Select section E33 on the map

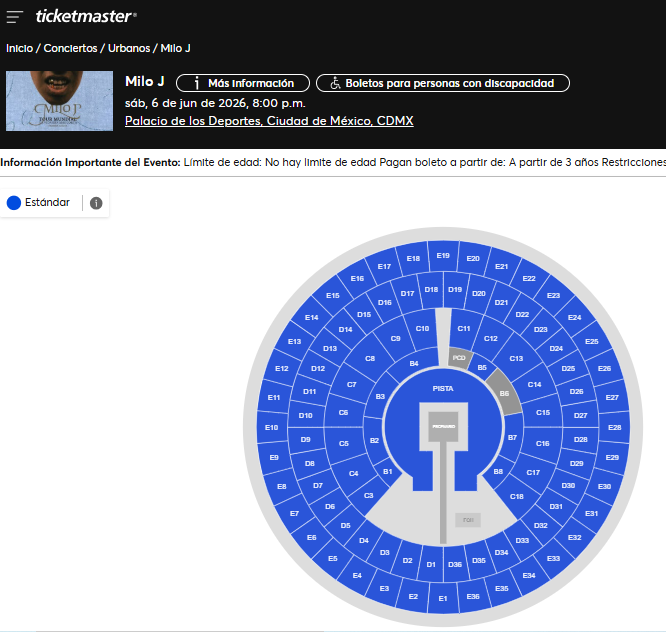pos(553,559)
